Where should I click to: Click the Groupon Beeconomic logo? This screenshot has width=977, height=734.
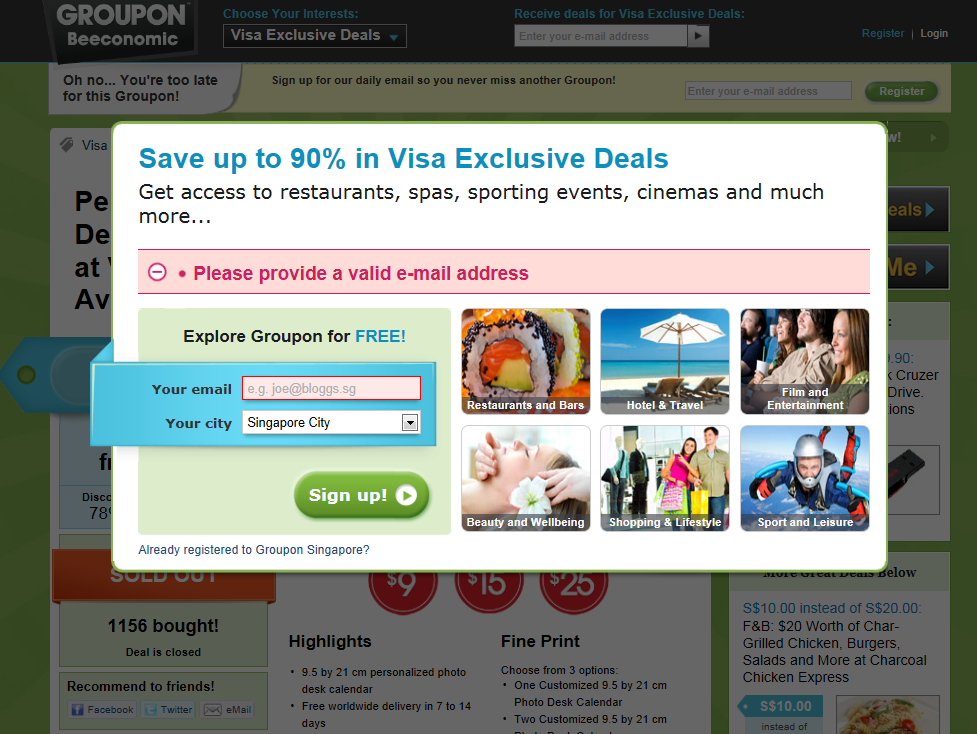pyautogui.click(x=122, y=27)
